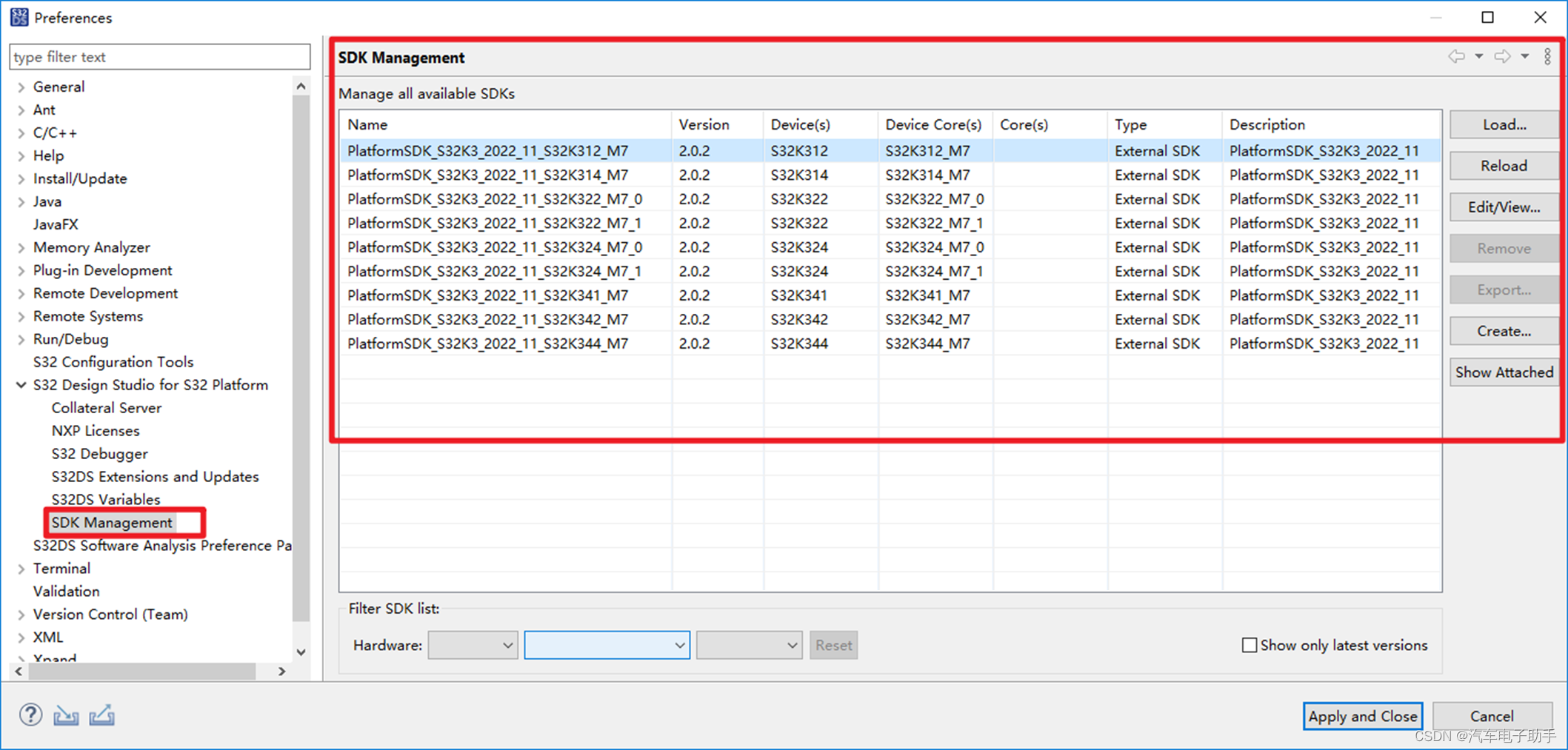1568x750 pixels.
Task: Select the JavaFX preference page
Action: click(56, 224)
